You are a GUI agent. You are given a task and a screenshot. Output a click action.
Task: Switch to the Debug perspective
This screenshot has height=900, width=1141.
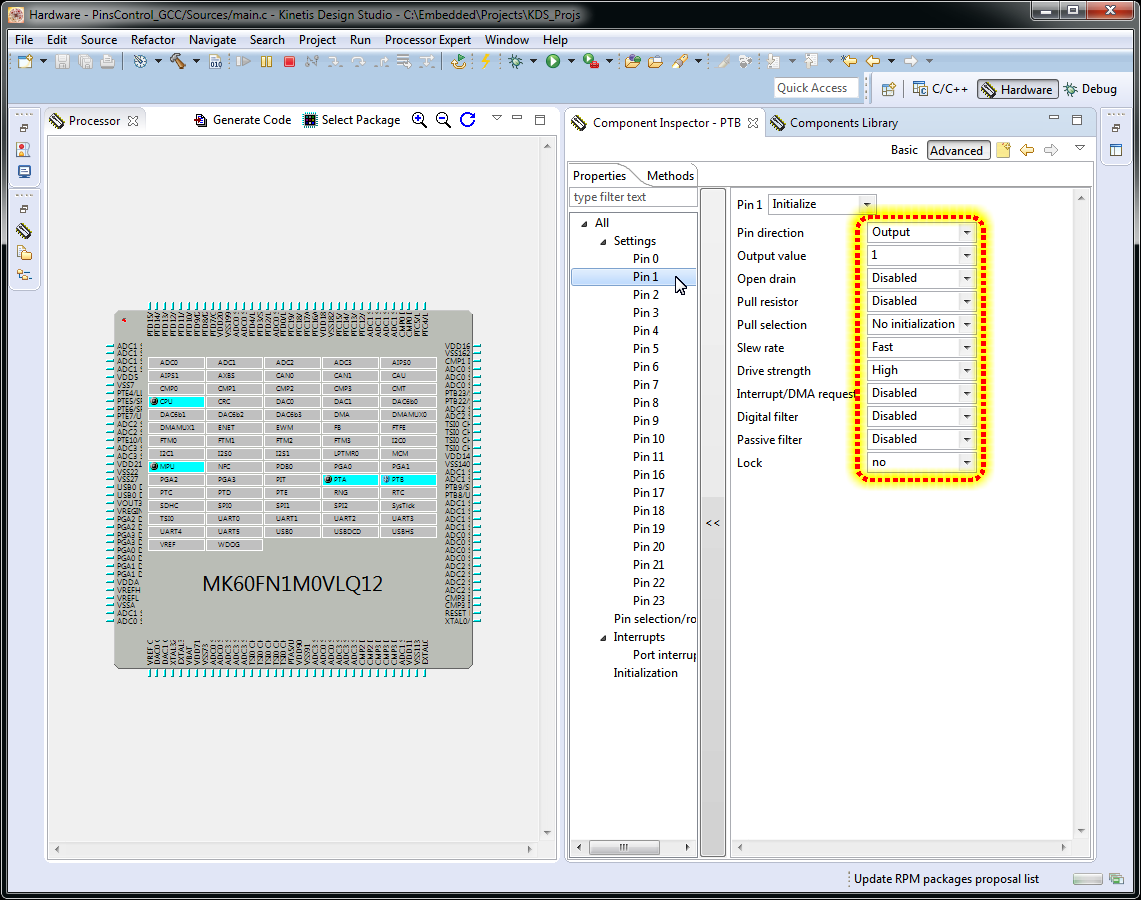(1090, 89)
